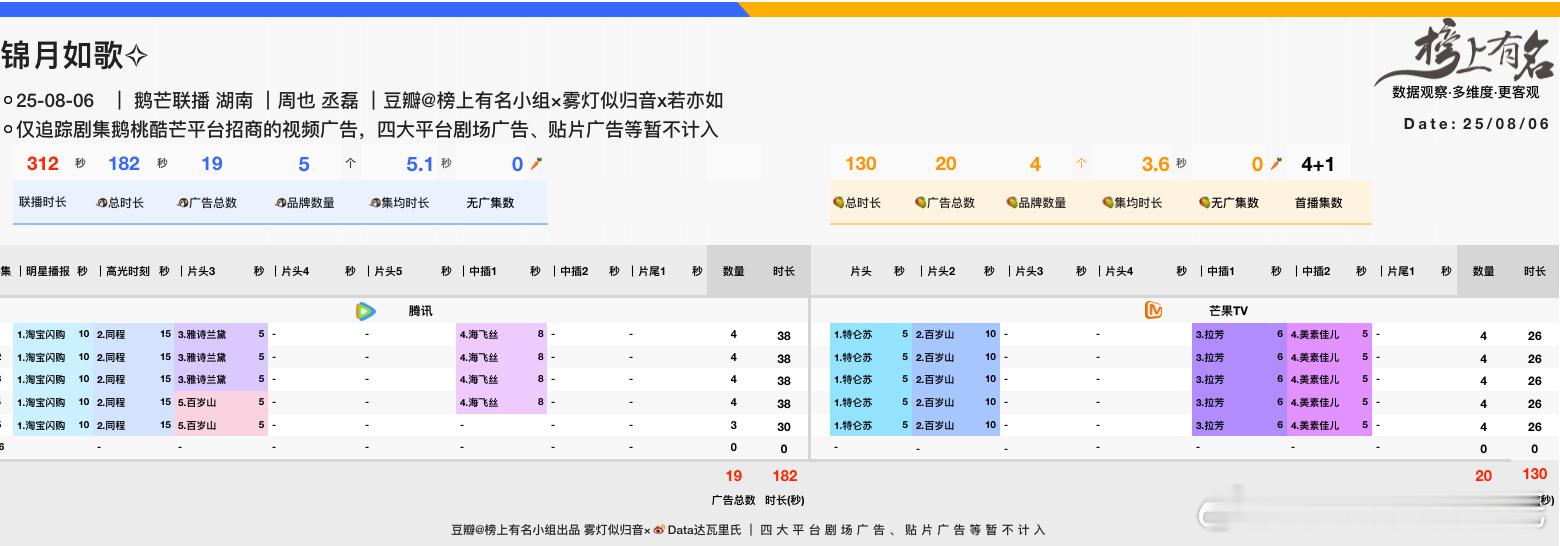Click red 130 duration total below Mango table

1534,475
